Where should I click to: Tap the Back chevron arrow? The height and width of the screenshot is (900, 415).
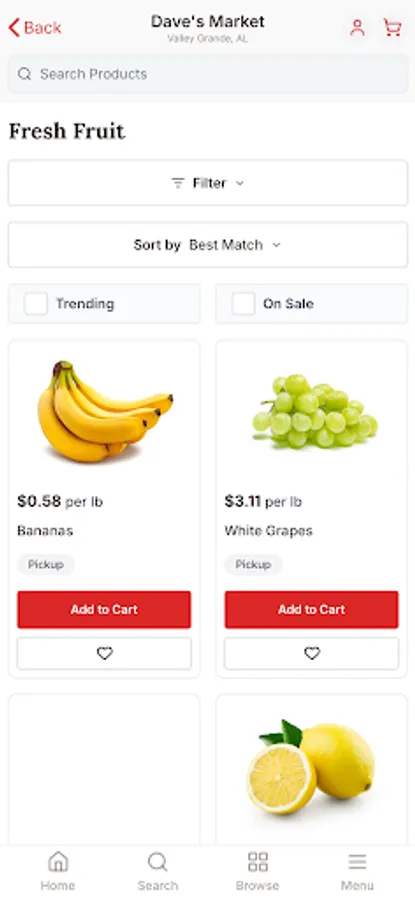(14, 28)
